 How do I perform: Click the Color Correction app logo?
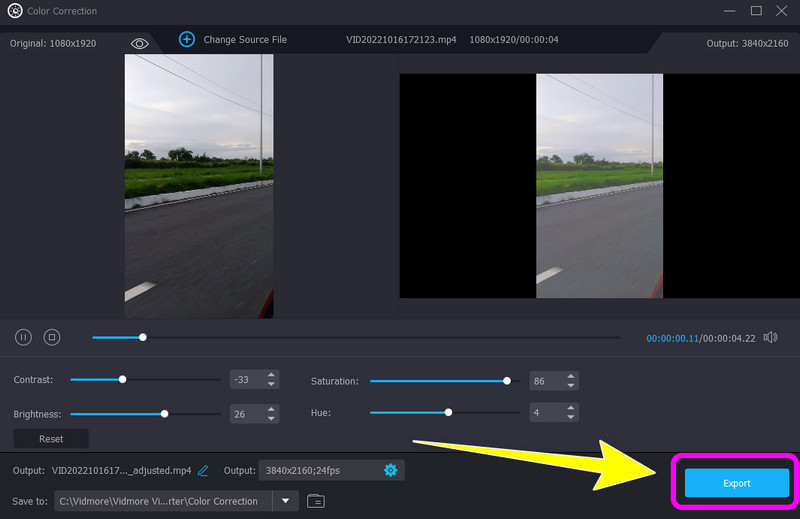[15, 11]
